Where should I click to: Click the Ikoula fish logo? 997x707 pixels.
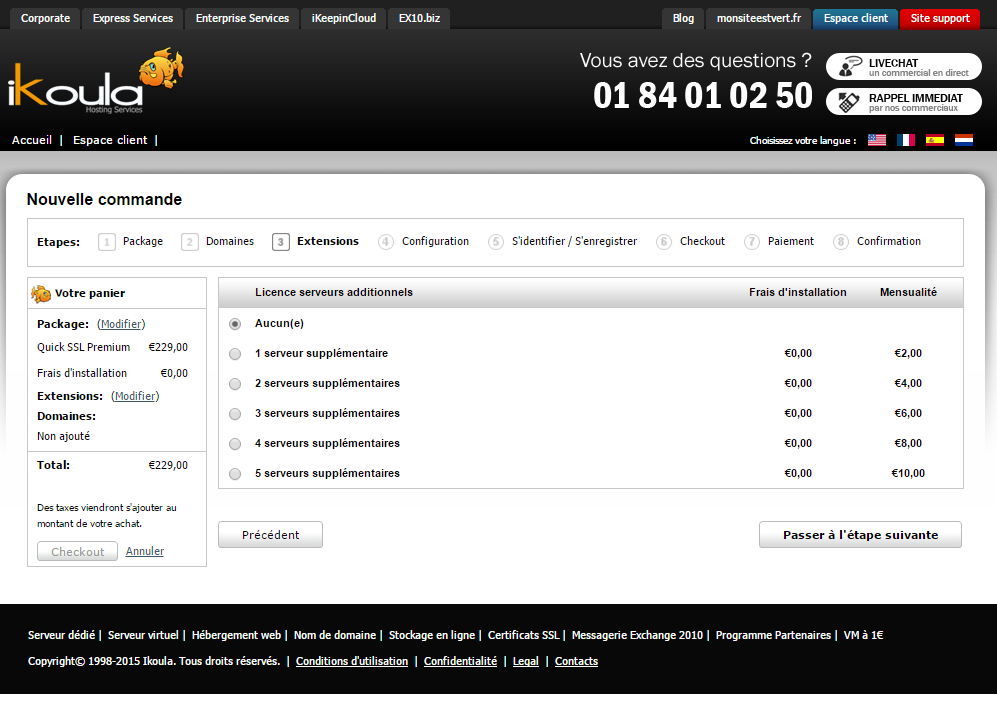click(x=95, y=82)
